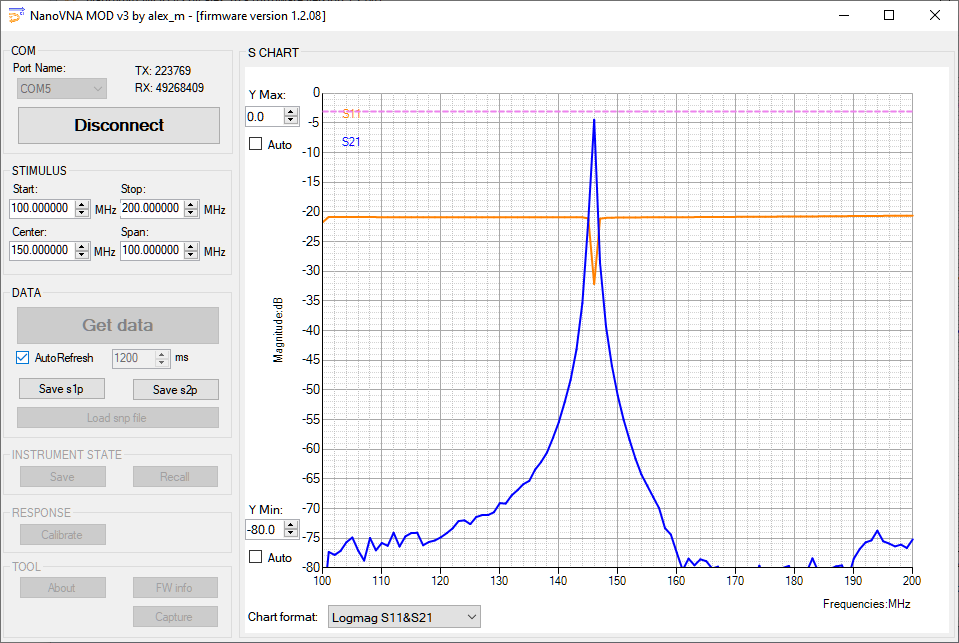Increase Start frequency with up arrow
The width and height of the screenshot is (959, 643).
[83, 205]
